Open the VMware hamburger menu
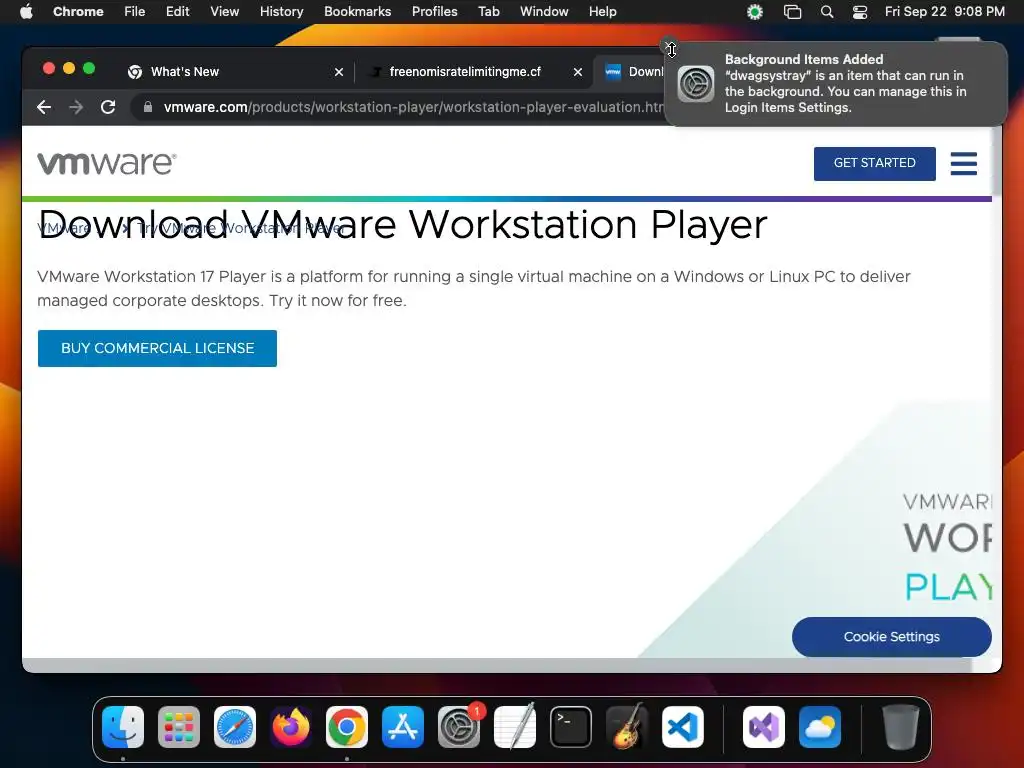 click(x=964, y=163)
